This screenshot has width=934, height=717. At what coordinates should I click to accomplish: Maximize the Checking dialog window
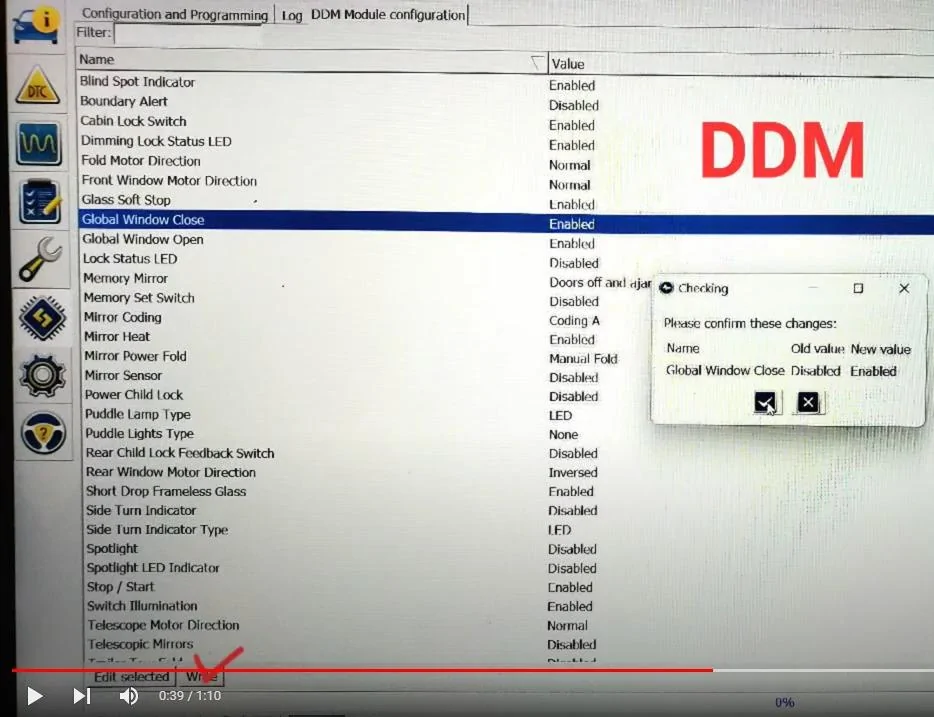858,288
